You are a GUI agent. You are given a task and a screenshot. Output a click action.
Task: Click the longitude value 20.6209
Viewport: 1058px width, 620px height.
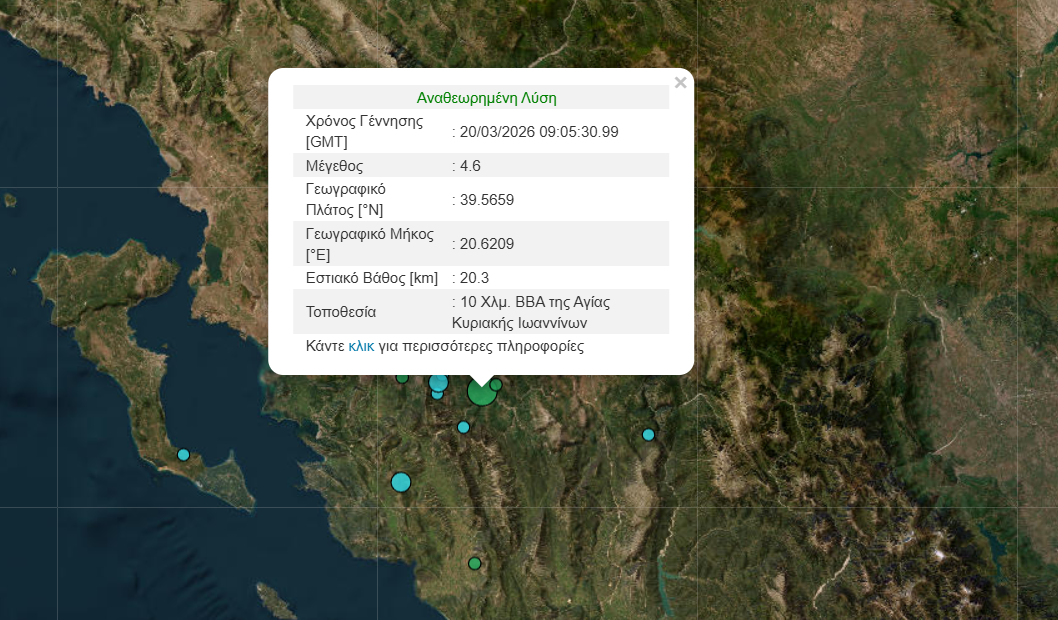486,244
